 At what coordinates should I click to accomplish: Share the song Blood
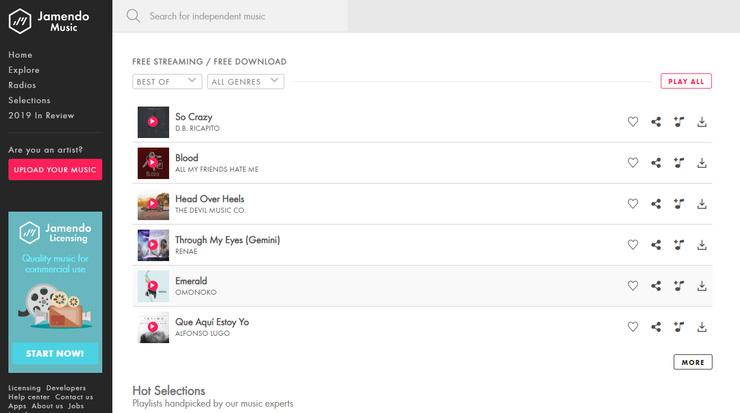coord(656,163)
